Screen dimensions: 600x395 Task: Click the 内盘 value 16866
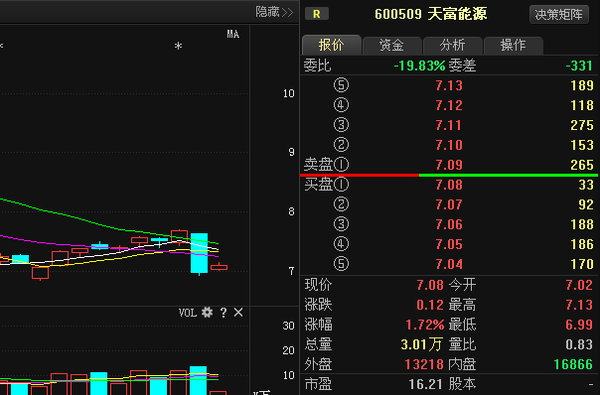573,364
